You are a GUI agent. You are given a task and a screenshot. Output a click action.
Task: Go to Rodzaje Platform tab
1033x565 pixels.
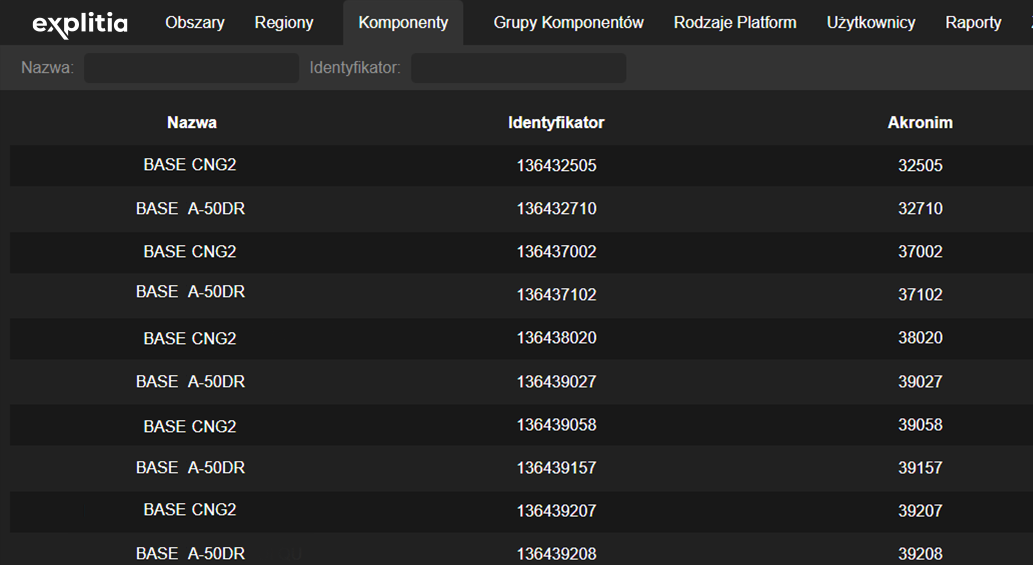pos(735,22)
